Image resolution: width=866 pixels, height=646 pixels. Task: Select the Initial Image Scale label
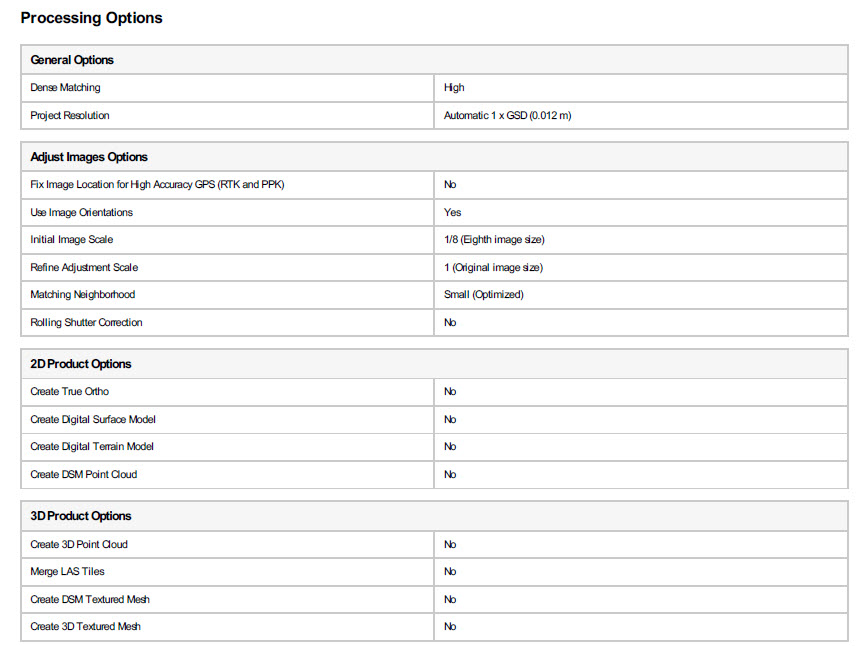click(72, 240)
